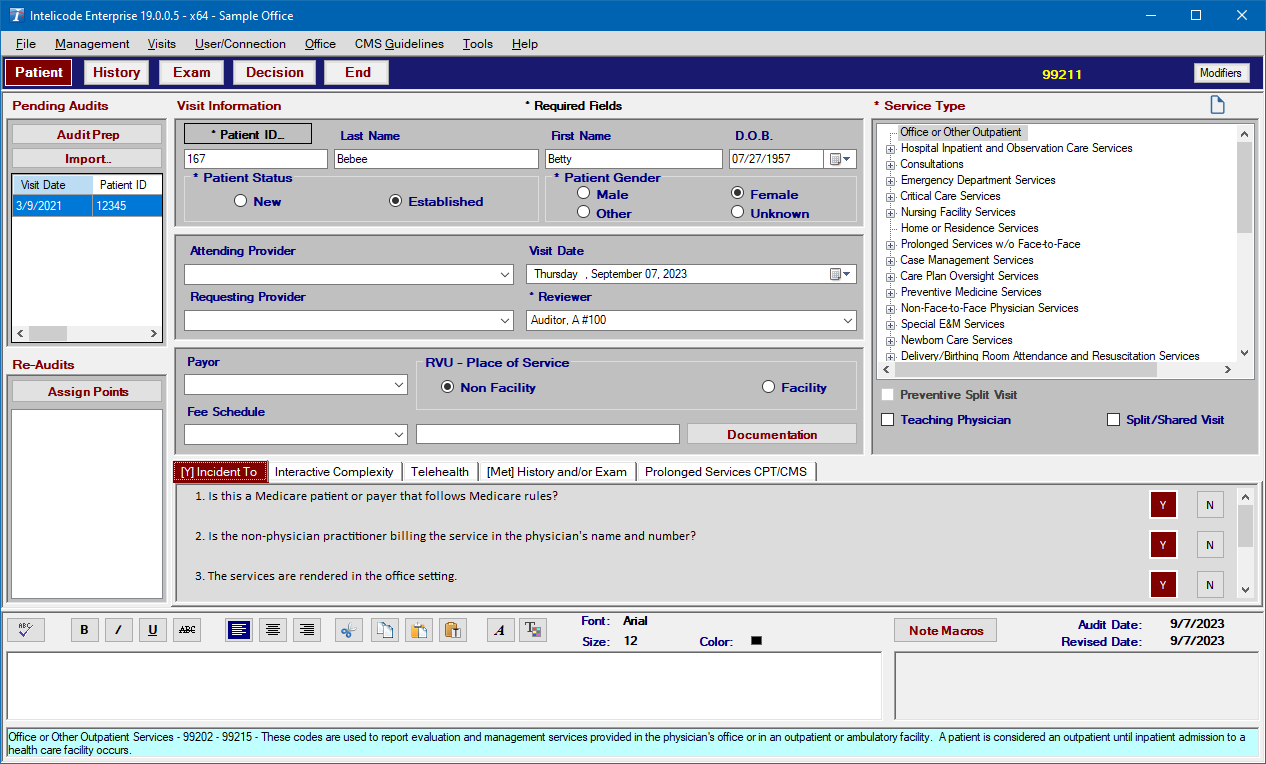Go to the Decision section

click(275, 72)
